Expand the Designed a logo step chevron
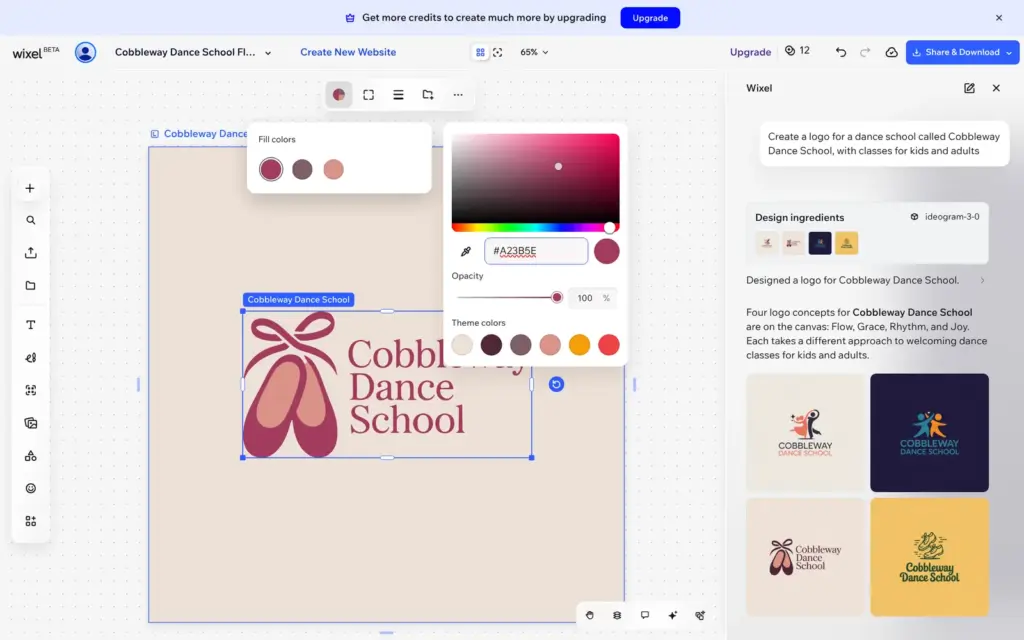 (x=982, y=280)
